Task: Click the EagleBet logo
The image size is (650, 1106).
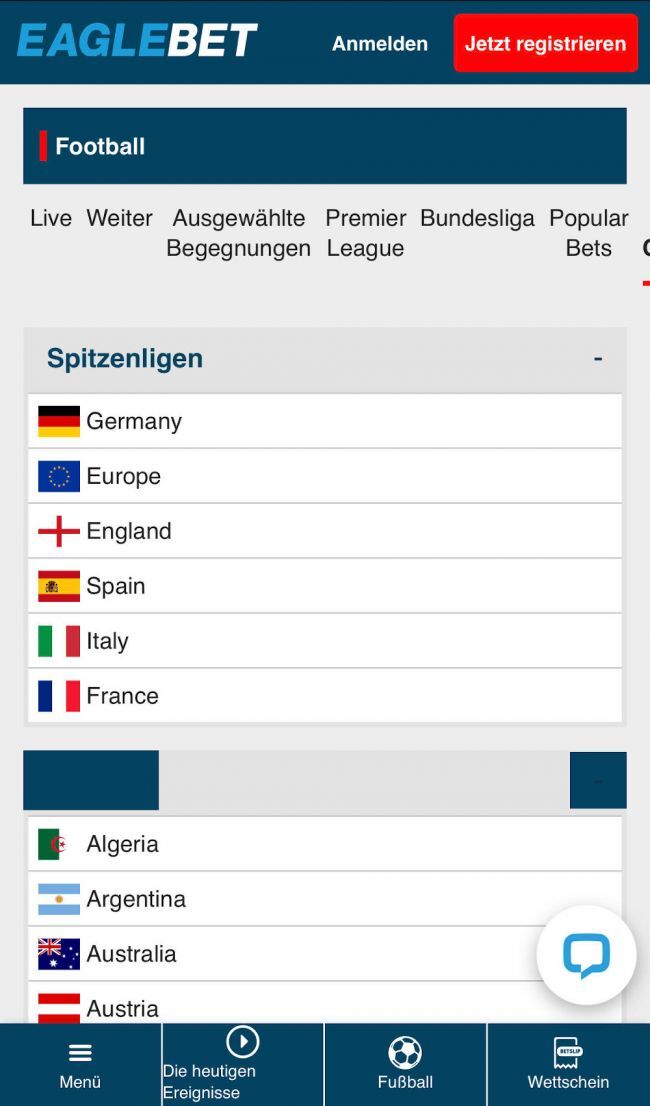Action: tap(137, 41)
